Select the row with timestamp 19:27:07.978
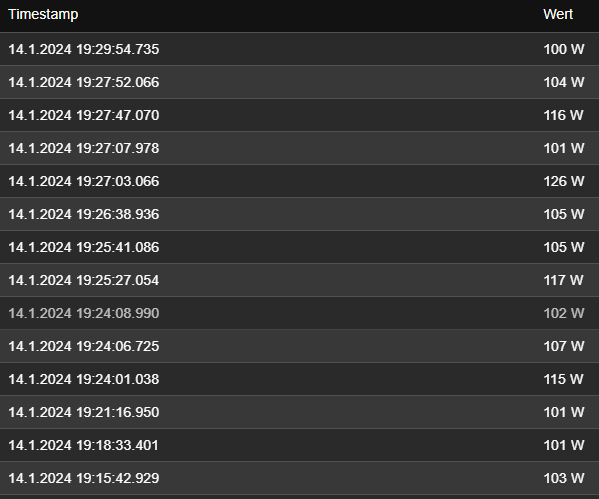Viewport: 599px width, 499px height. coord(300,148)
